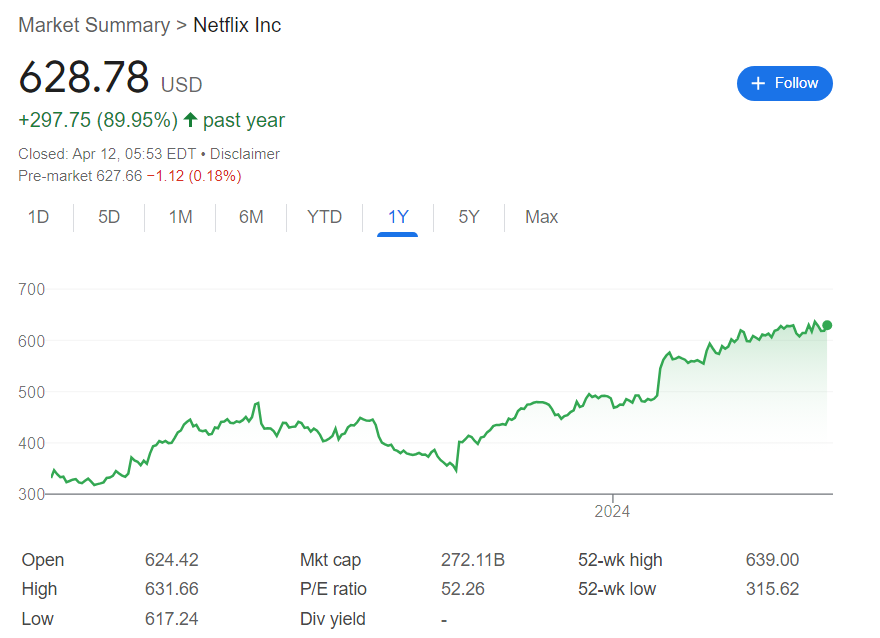Open the Market Summary breadcrumb link
880x638 pixels.
click(94, 25)
